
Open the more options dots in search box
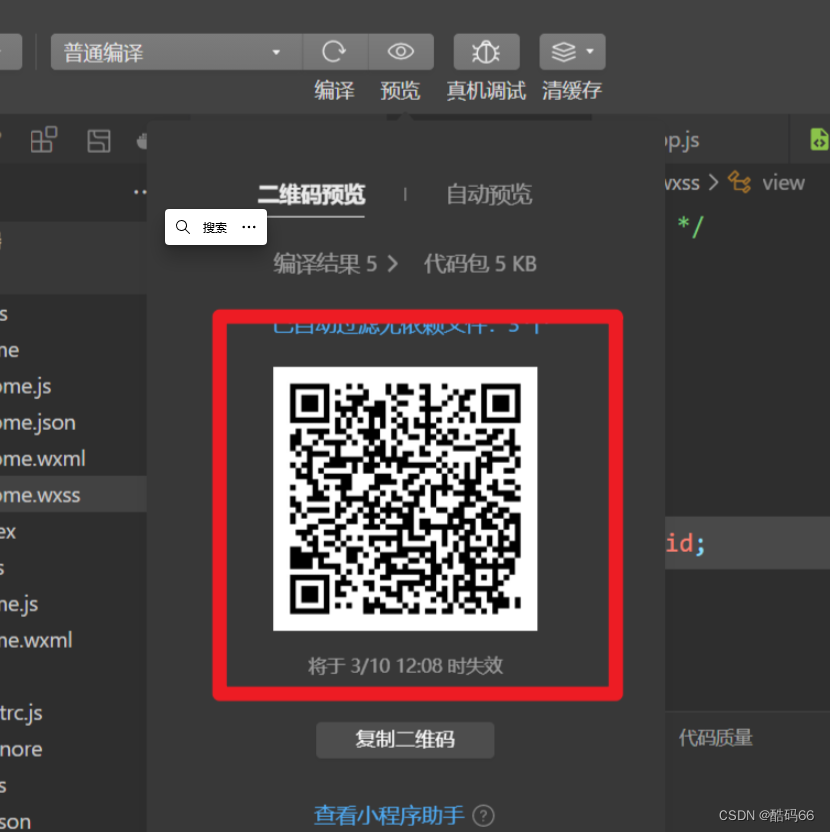click(x=249, y=227)
